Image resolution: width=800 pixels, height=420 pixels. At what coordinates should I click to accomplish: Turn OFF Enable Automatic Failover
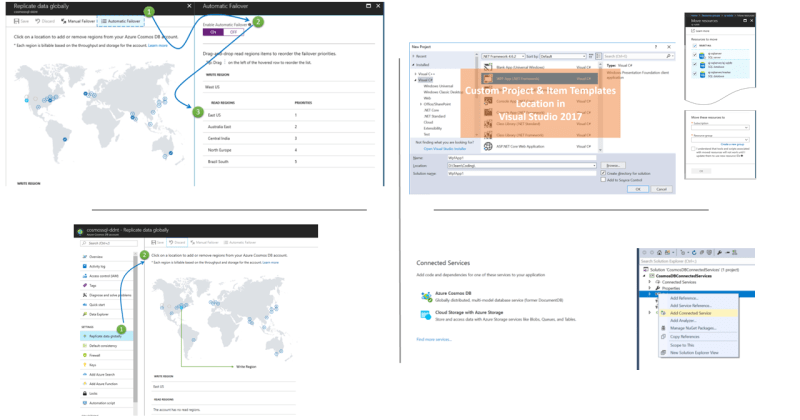(234, 32)
